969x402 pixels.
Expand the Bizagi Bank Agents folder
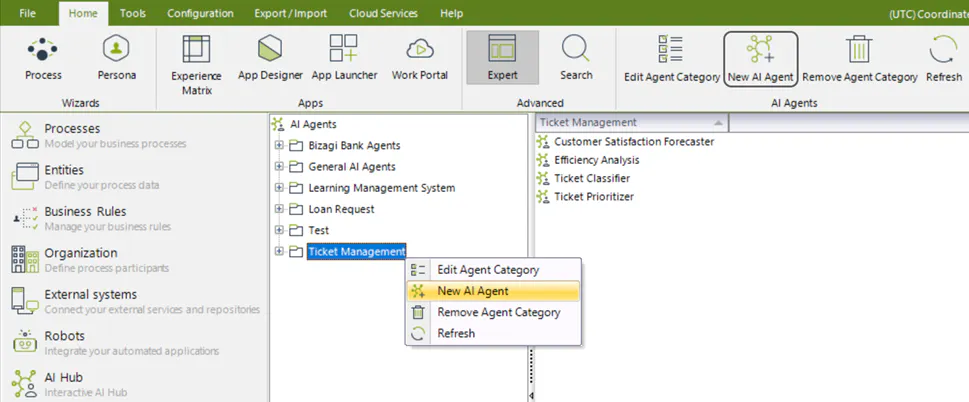(x=279, y=146)
